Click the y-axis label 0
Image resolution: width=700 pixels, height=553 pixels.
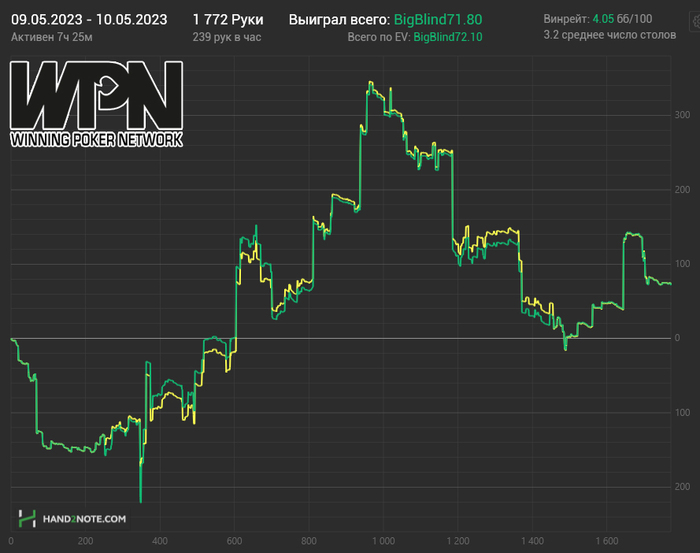(x=677, y=338)
